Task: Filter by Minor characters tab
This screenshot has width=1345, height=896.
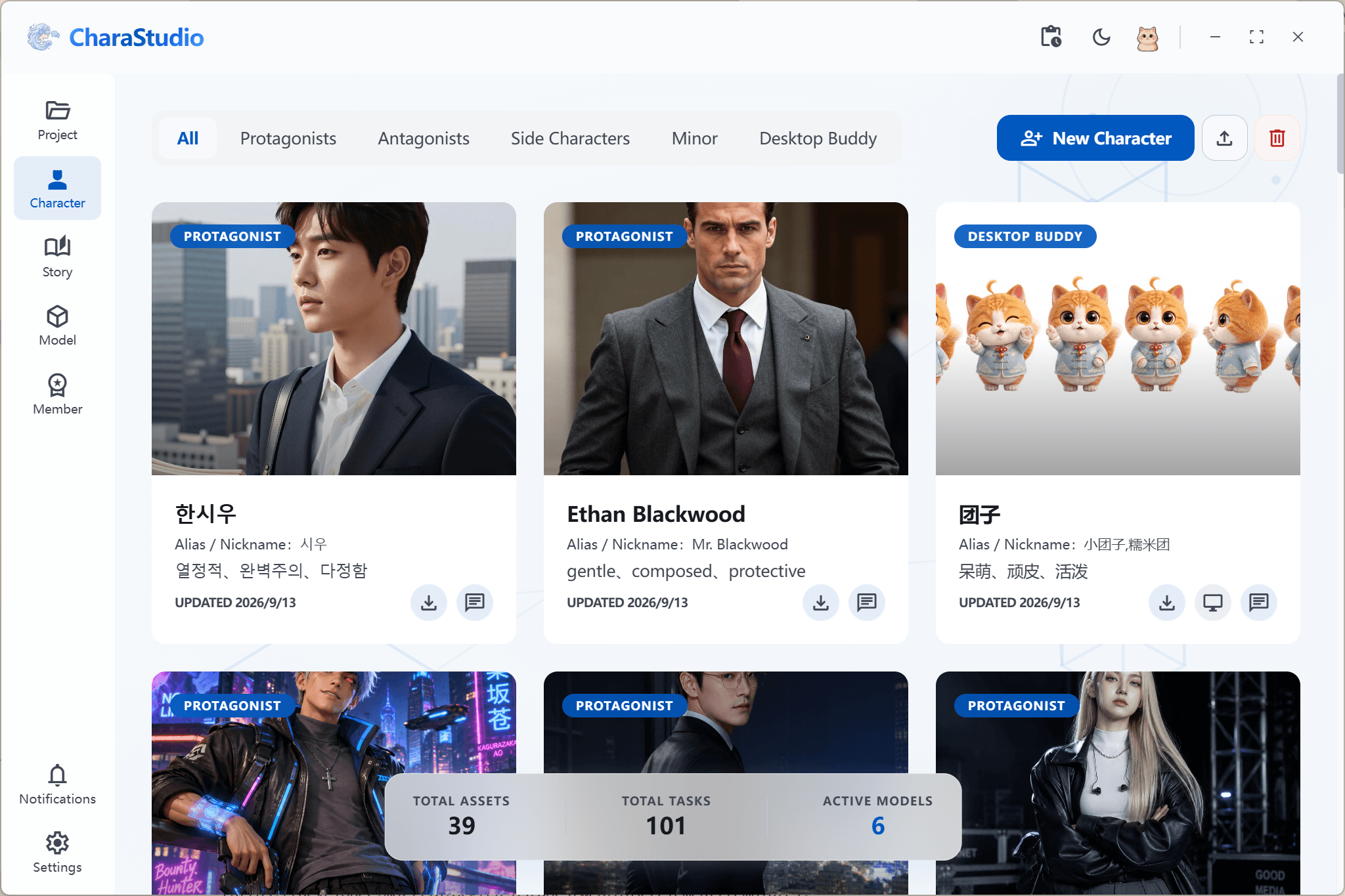Action: pyautogui.click(x=695, y=139)
